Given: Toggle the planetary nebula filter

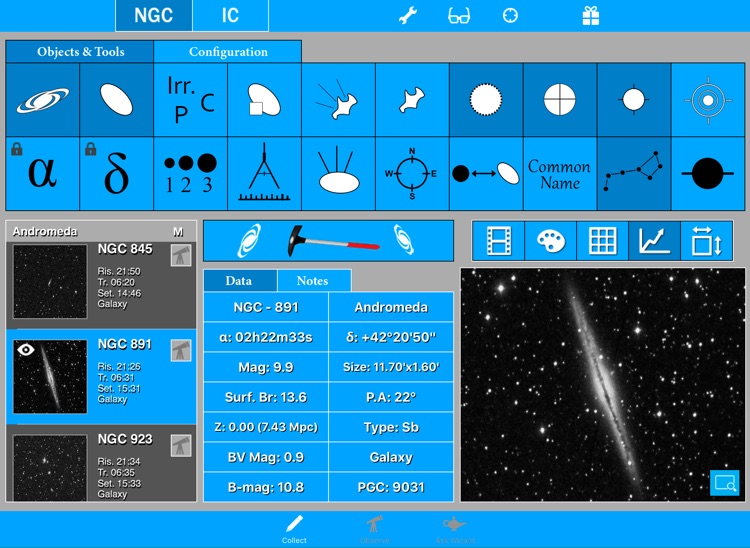Looking at the screenshot, I should click(634, 100).
